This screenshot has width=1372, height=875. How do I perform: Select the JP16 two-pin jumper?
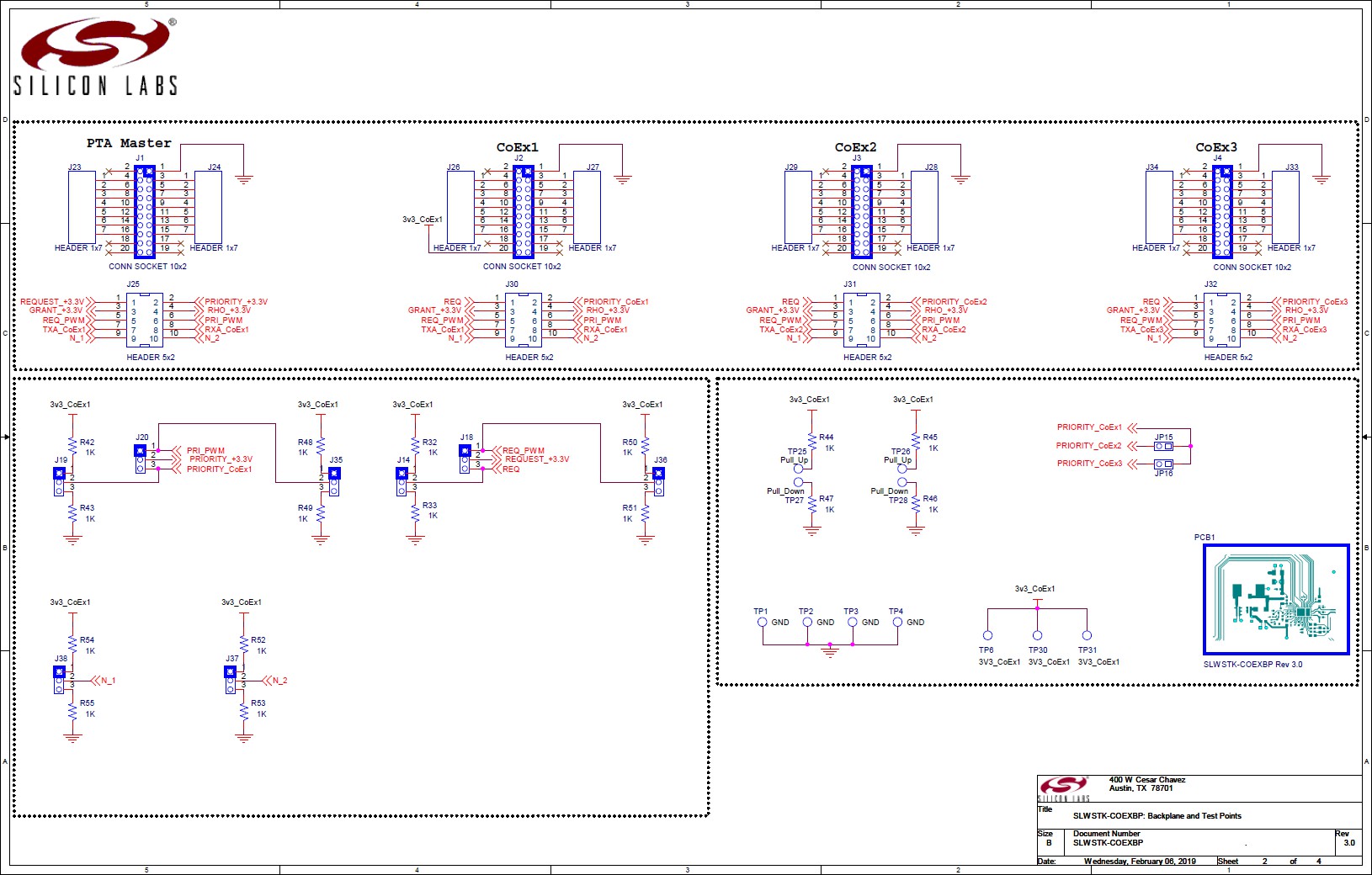point(1163,464)
